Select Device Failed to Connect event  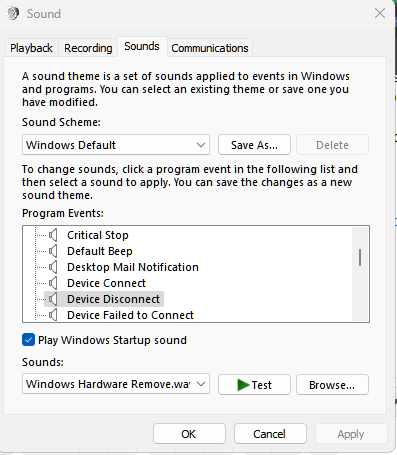coord(130,315)
